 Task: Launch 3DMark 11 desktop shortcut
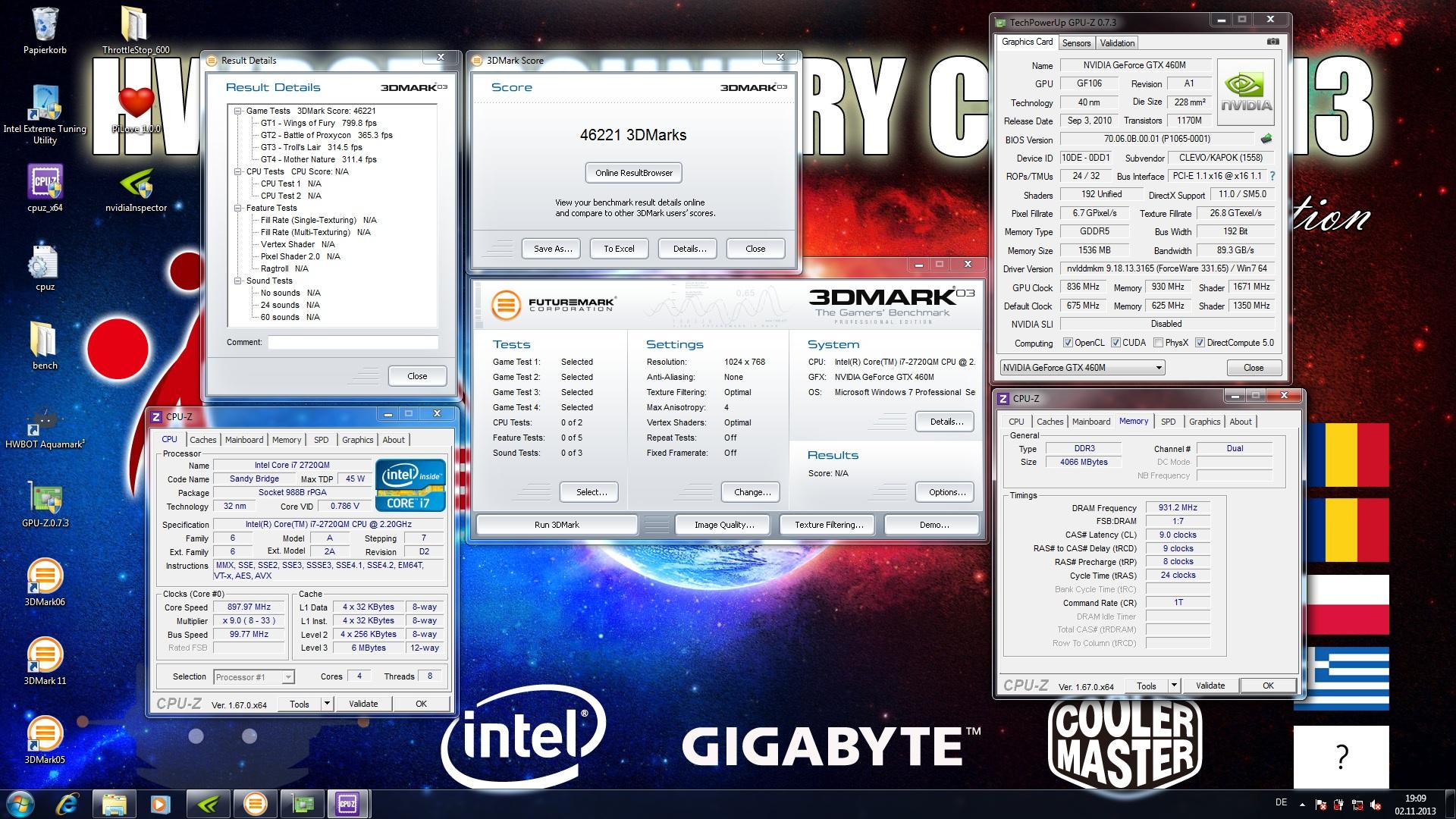45,662
